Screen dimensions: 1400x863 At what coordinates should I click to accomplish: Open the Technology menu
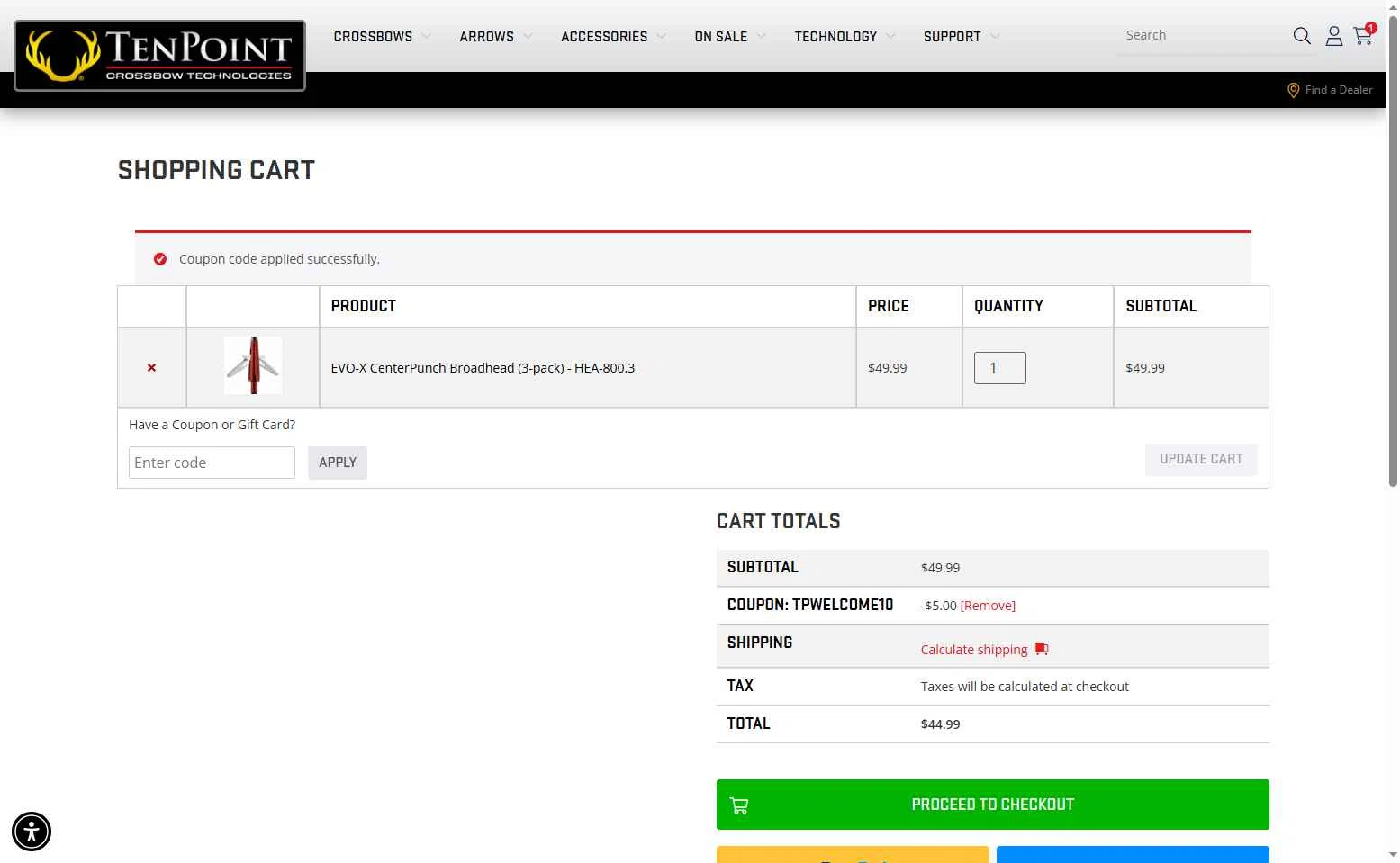835,37
